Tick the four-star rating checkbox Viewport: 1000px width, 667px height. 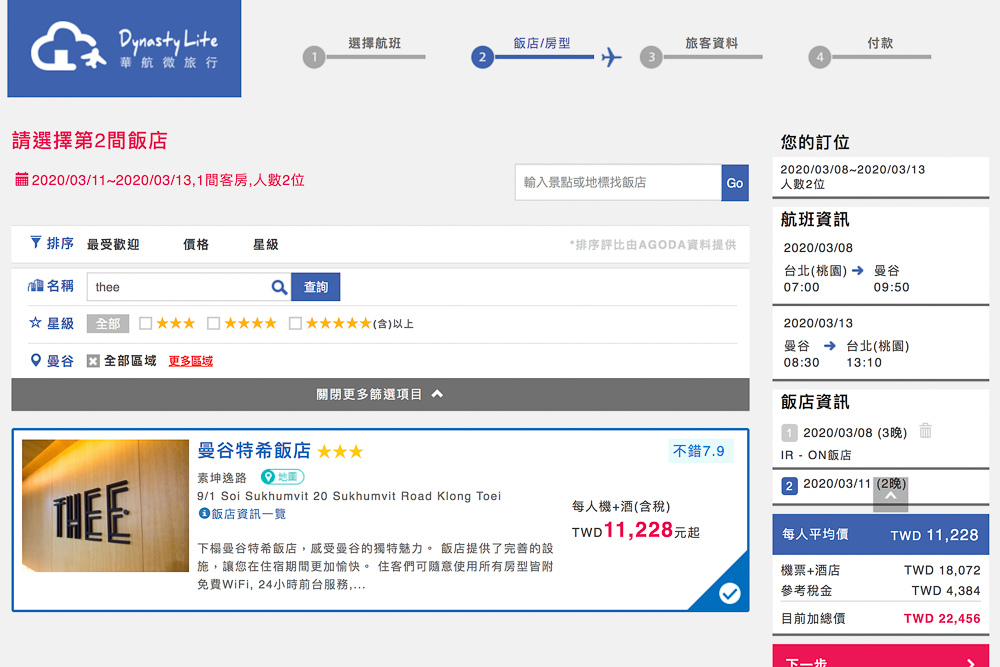pos(214,323)
